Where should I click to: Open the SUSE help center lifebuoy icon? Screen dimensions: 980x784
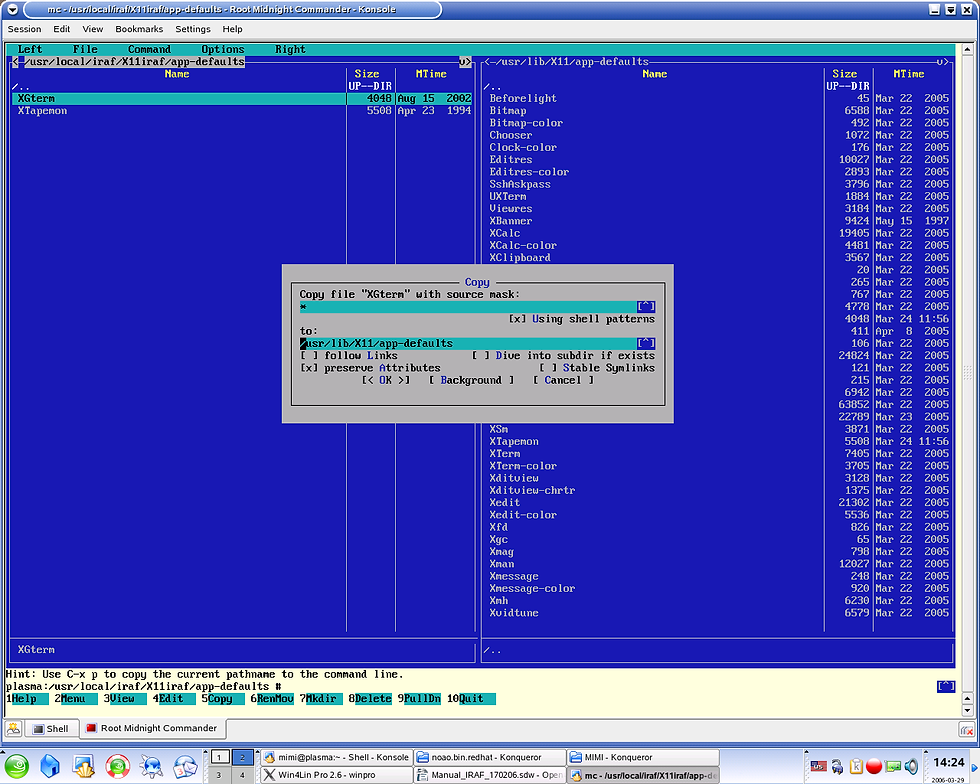click(118, 766)
